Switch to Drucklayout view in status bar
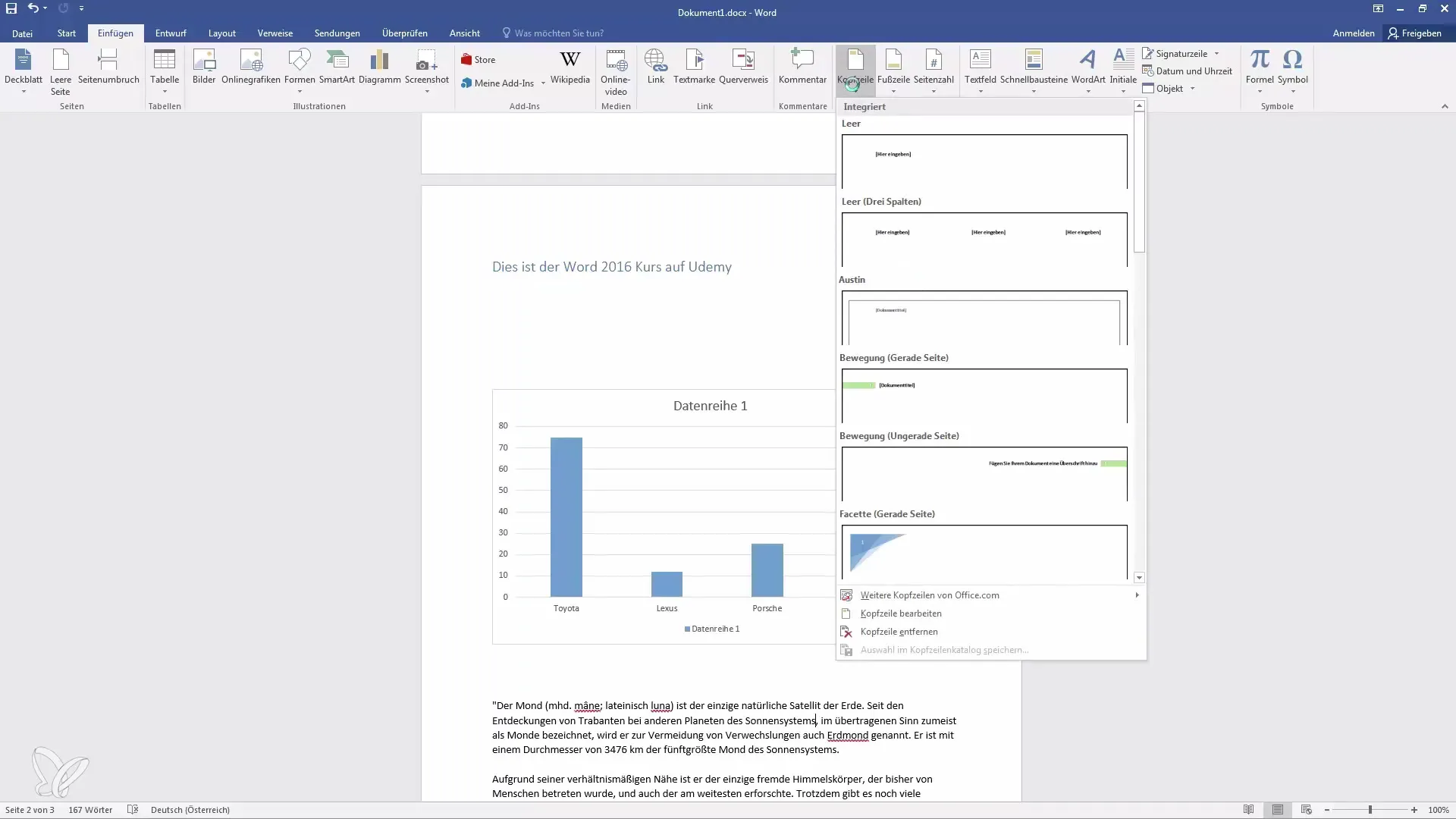This screenshot has height=819, width=1456. [1278, 810]
